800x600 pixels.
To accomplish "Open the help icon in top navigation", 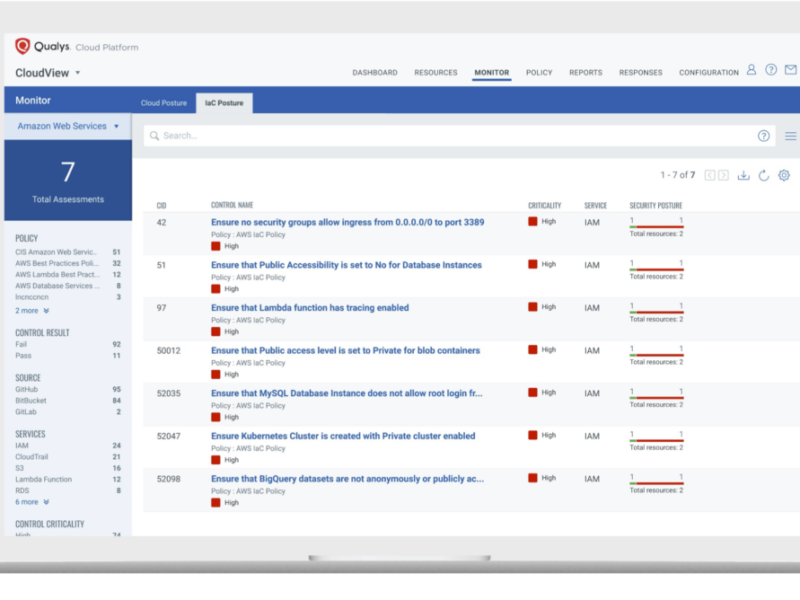I will [x=771, y=70].
